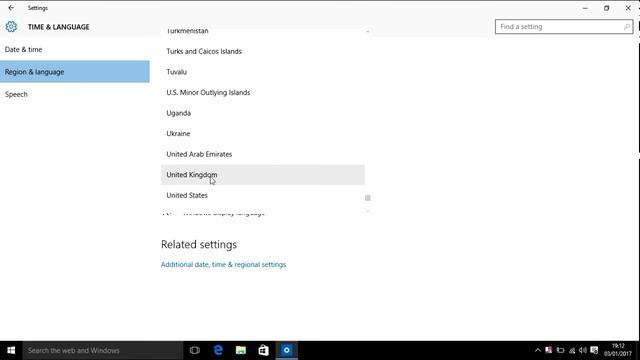Viewport: 640px width, 360px height.
Task: Pick Turks and Caicos Islands
Action: click(263, 51)
